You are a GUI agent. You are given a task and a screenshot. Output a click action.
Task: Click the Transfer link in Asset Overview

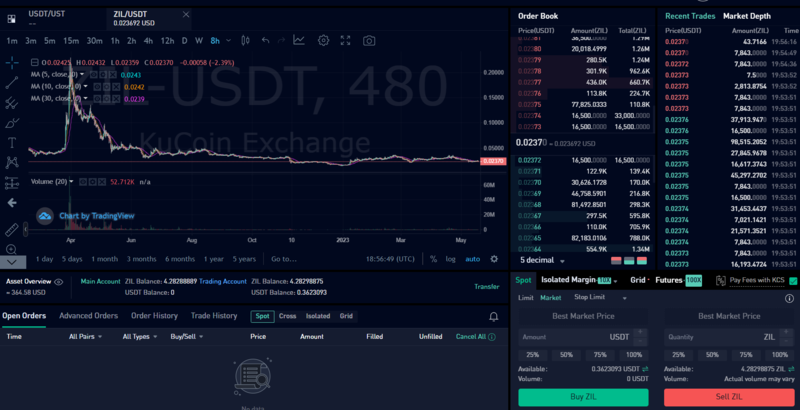487,287
